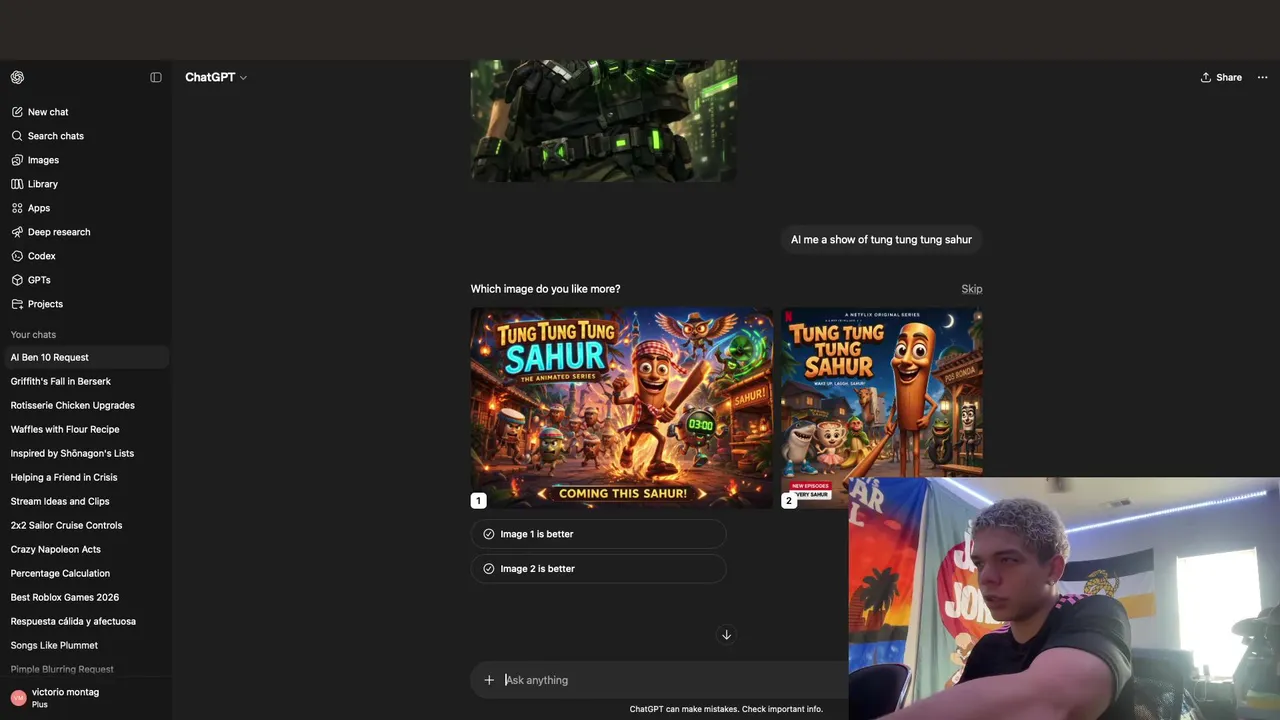Start a New chat
This screenshot has height=720, width=1280.
pos(86,112)
